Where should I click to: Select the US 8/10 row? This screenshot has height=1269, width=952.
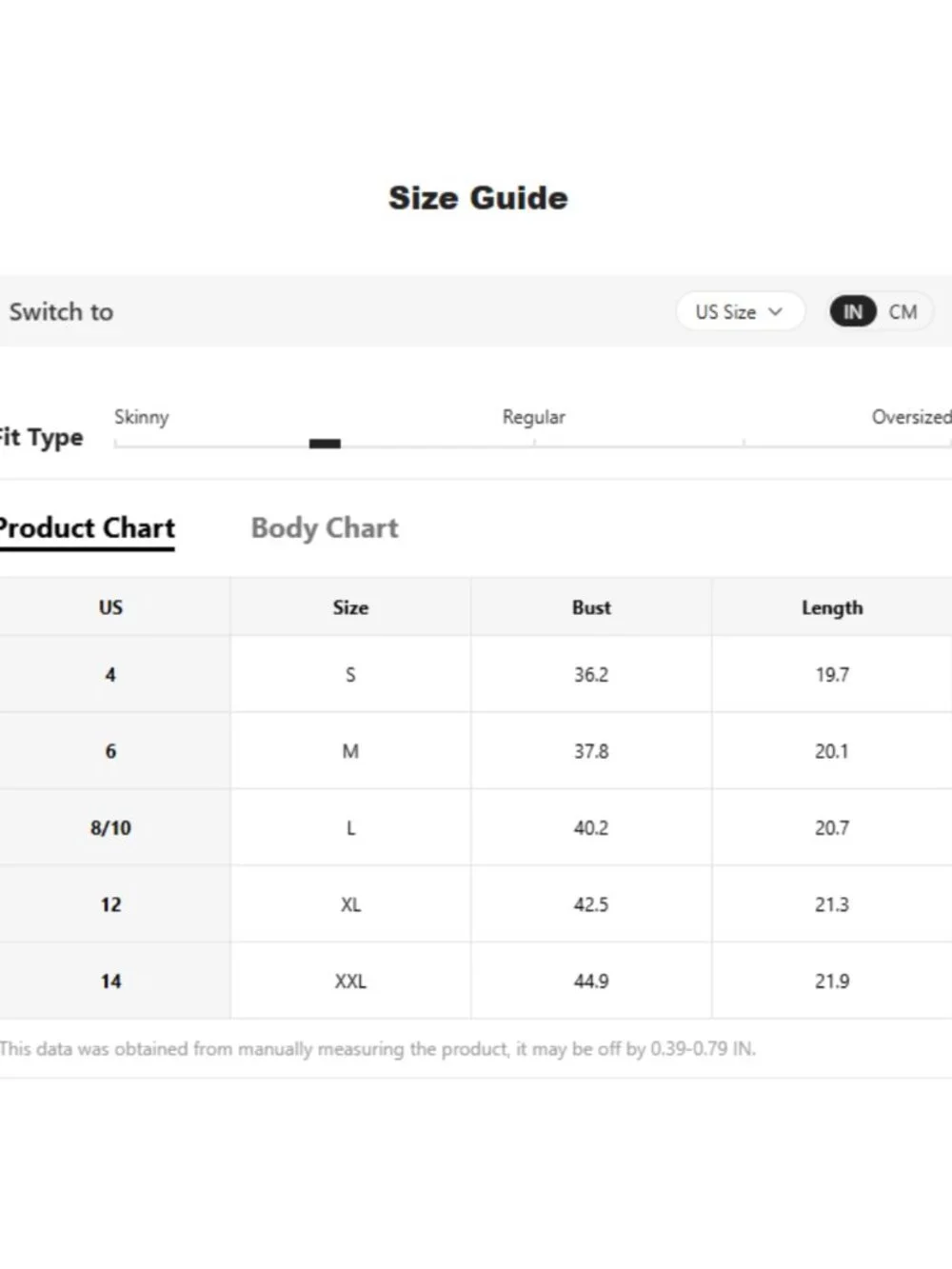476,827
